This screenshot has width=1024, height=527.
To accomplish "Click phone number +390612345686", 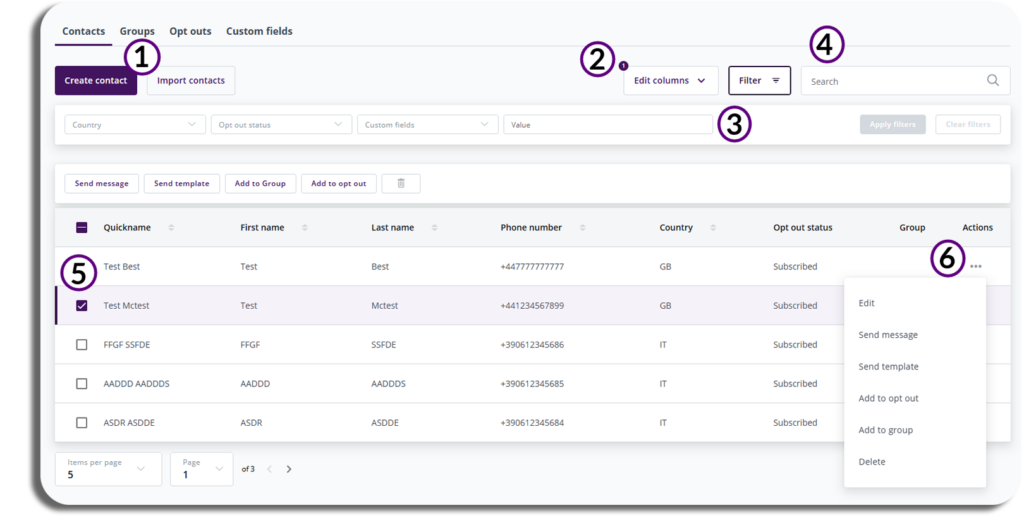I will (532, 344).
